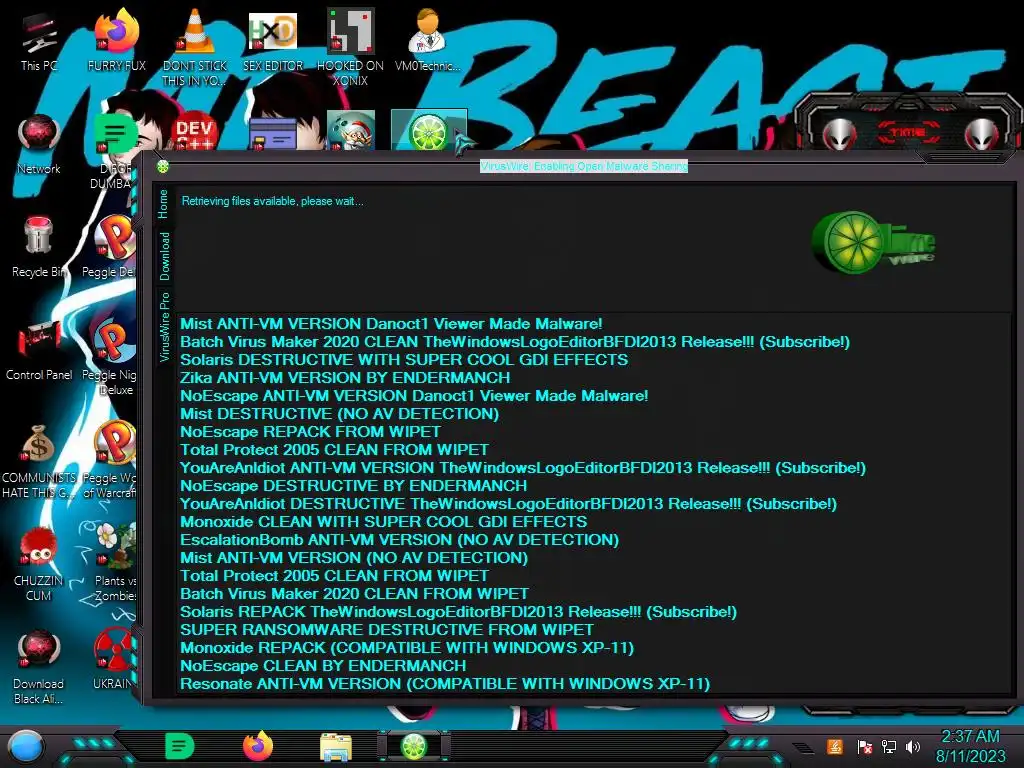Select Zika ANTI-VM VERSION BY ENDERMANCH
The height and width of the screenshot is (768, 1024).
[345, 378]
